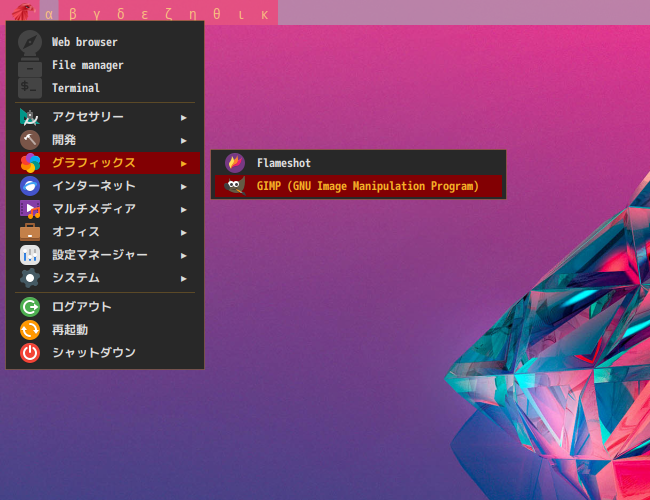Launch Flameshot from the submenu
This screenshot has width=650, height=500.
359,163
